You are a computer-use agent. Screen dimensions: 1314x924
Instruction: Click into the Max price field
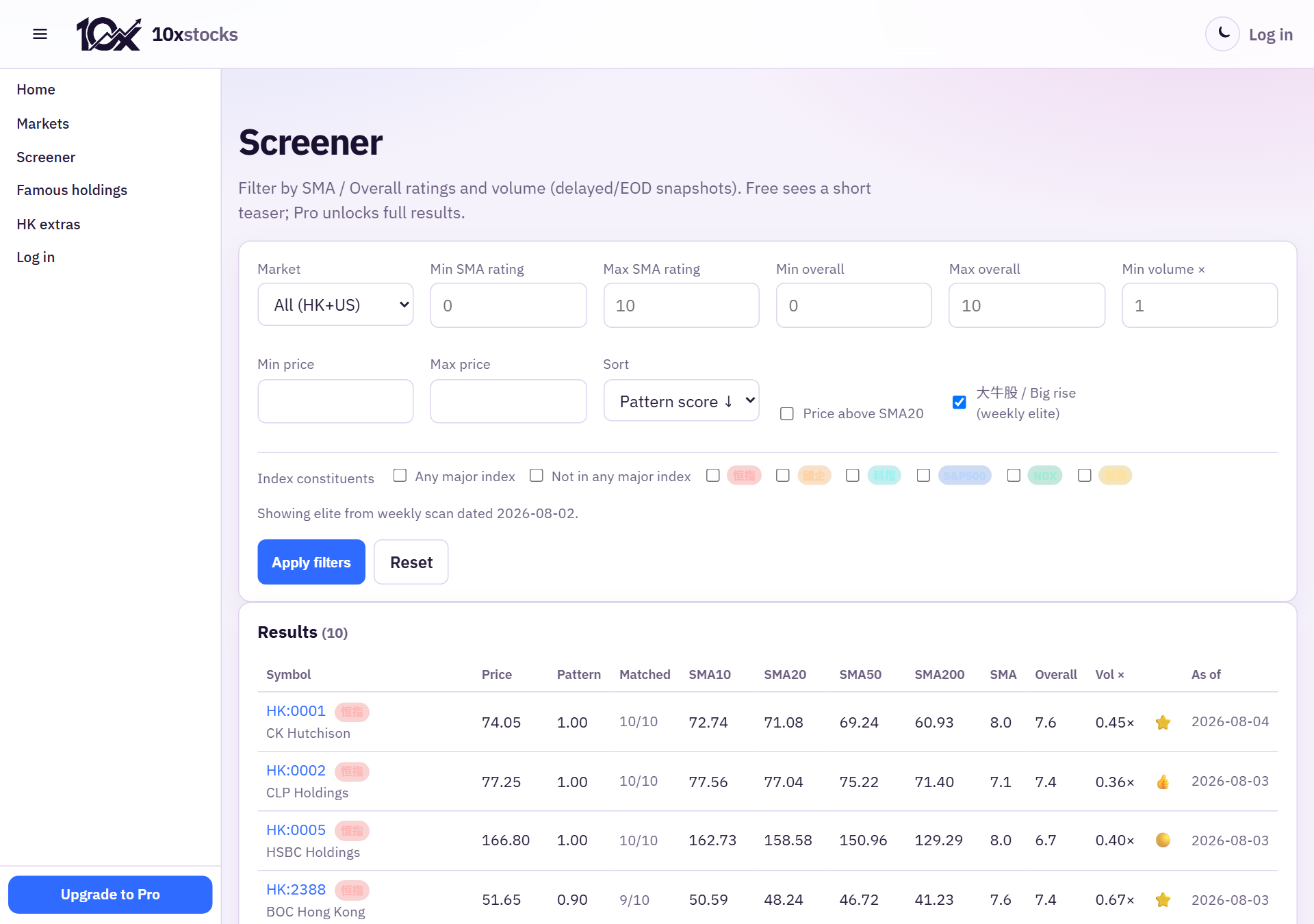click(508, 401)
